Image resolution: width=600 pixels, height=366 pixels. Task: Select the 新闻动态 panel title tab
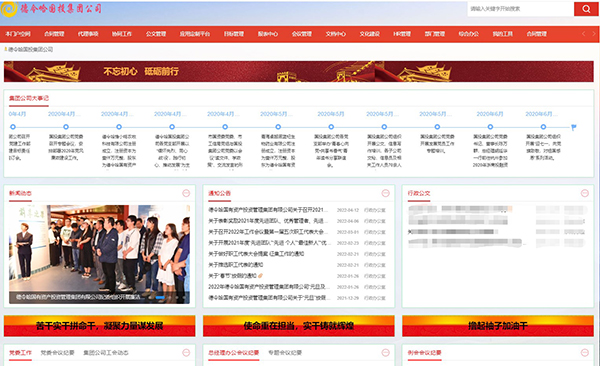click(20, 193)
